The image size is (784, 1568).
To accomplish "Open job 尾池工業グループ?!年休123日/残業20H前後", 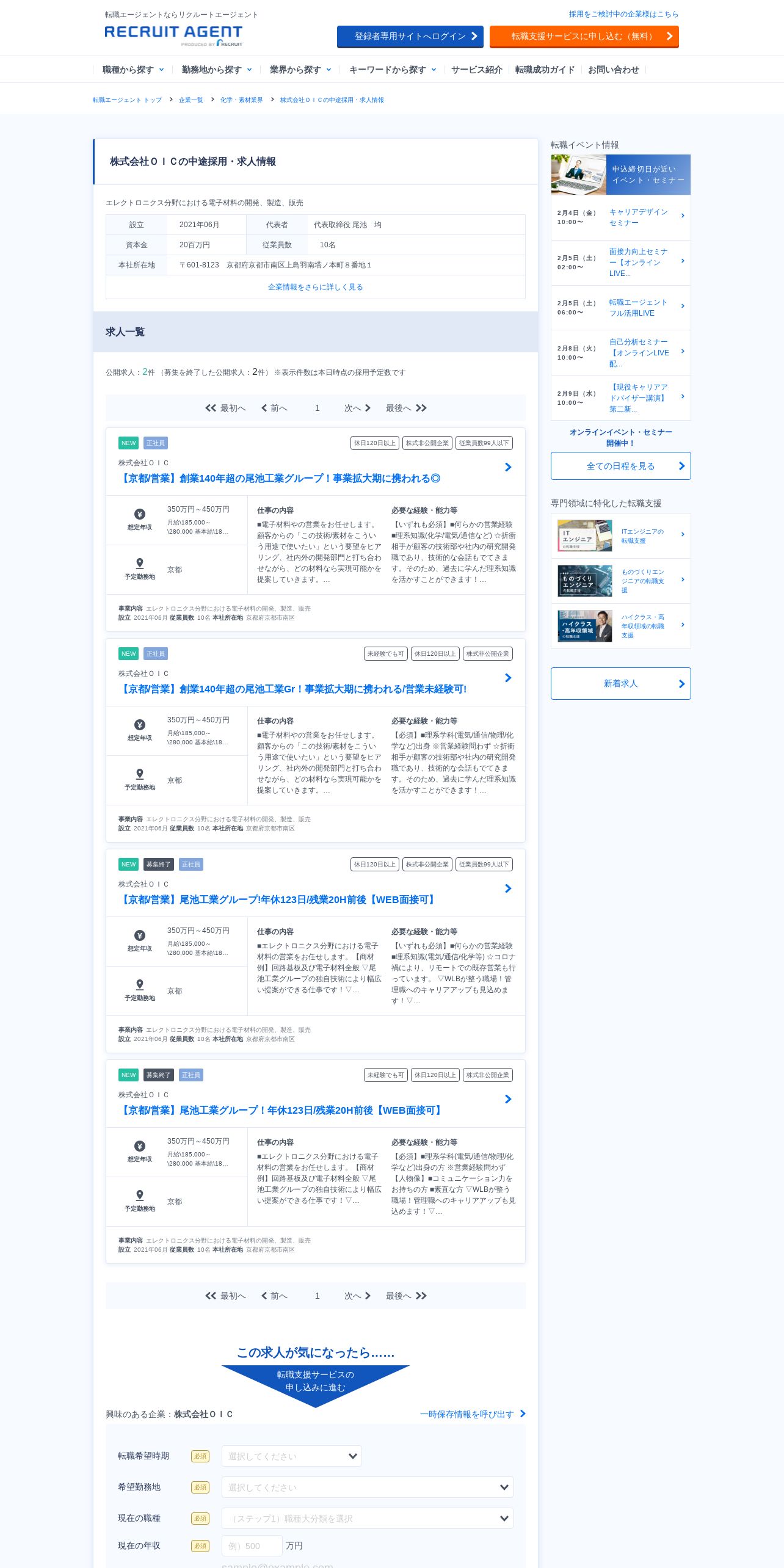I will coord(278,899).
